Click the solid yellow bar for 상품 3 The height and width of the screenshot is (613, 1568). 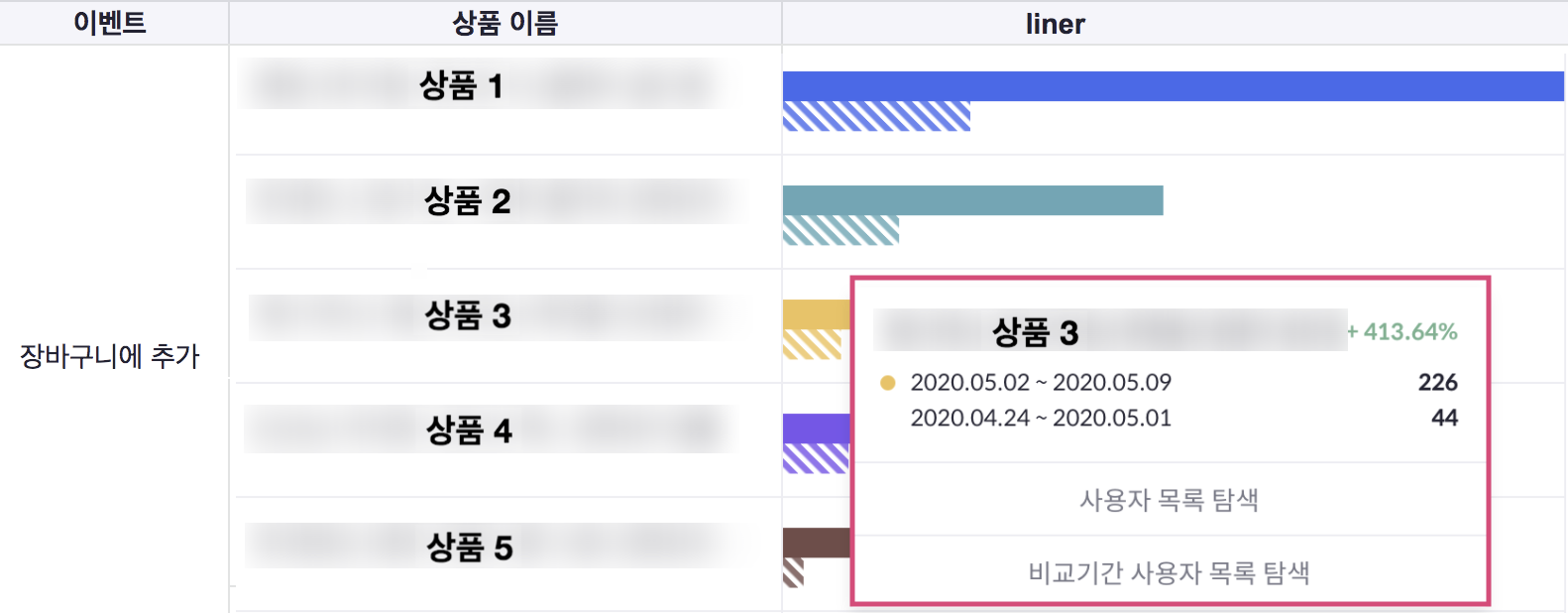point(817,314)
